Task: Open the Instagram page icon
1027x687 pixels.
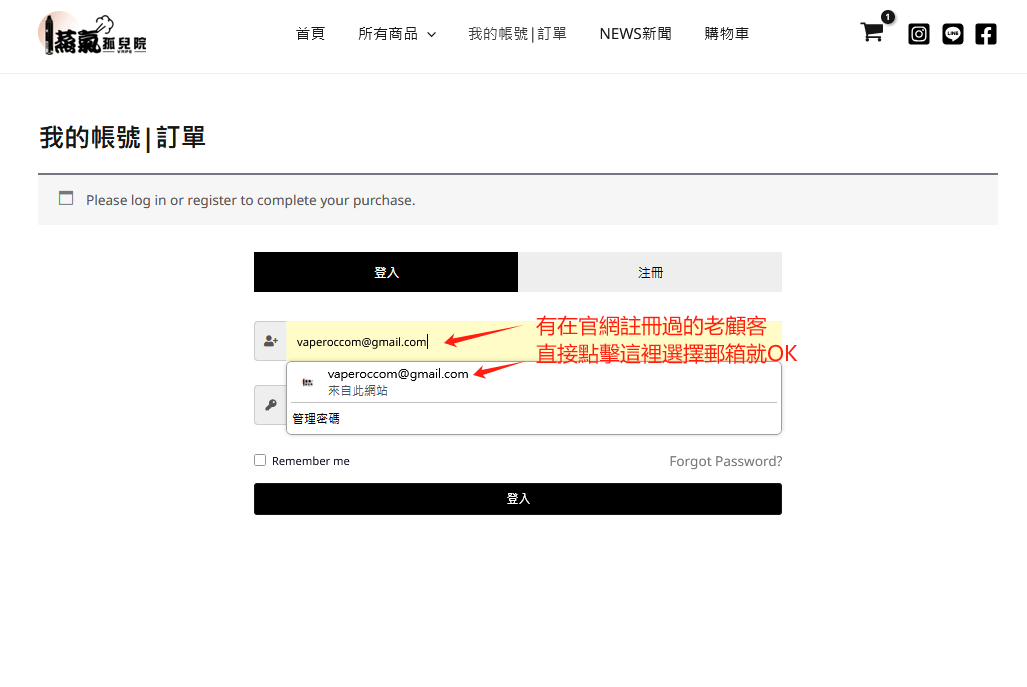Action: (918, 34)
